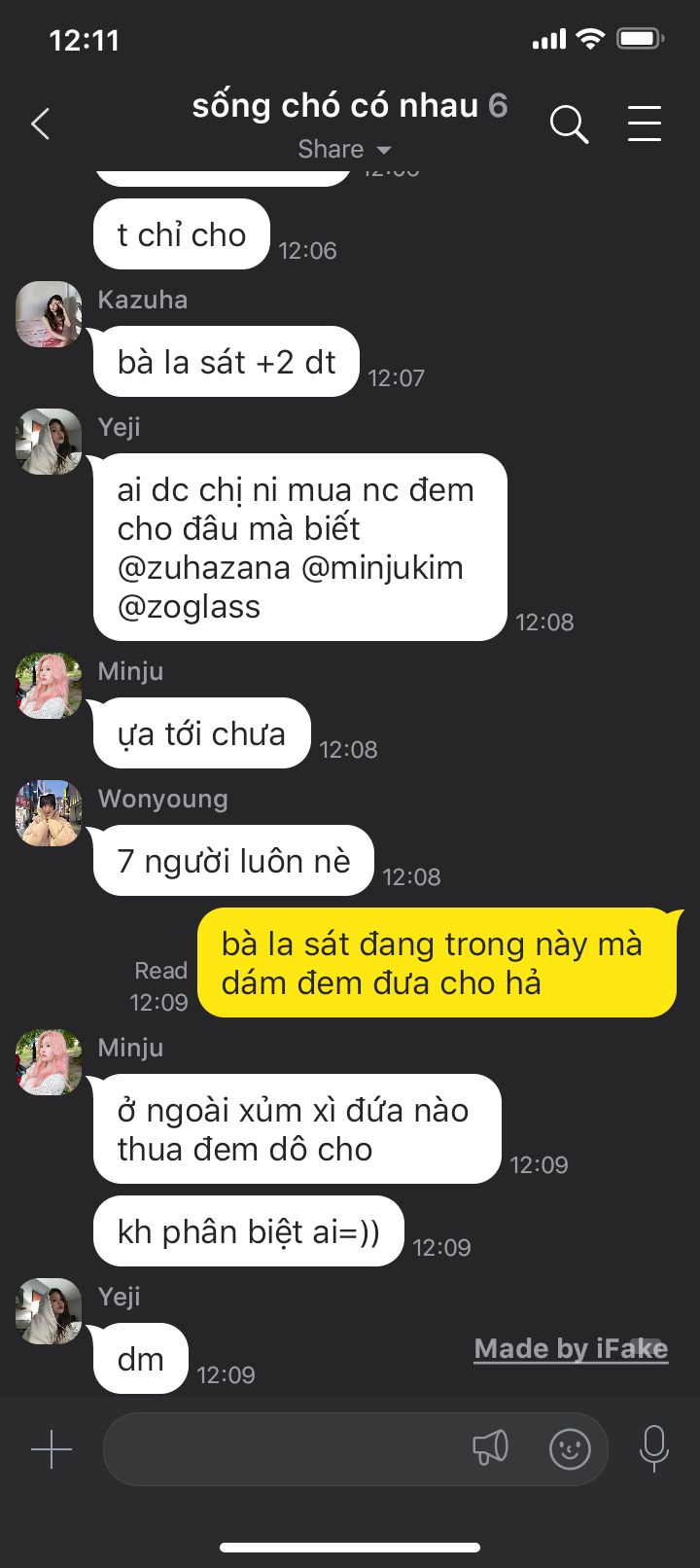Follow the Made by iFake link

pyautogui.click(x=571, y=1348)
